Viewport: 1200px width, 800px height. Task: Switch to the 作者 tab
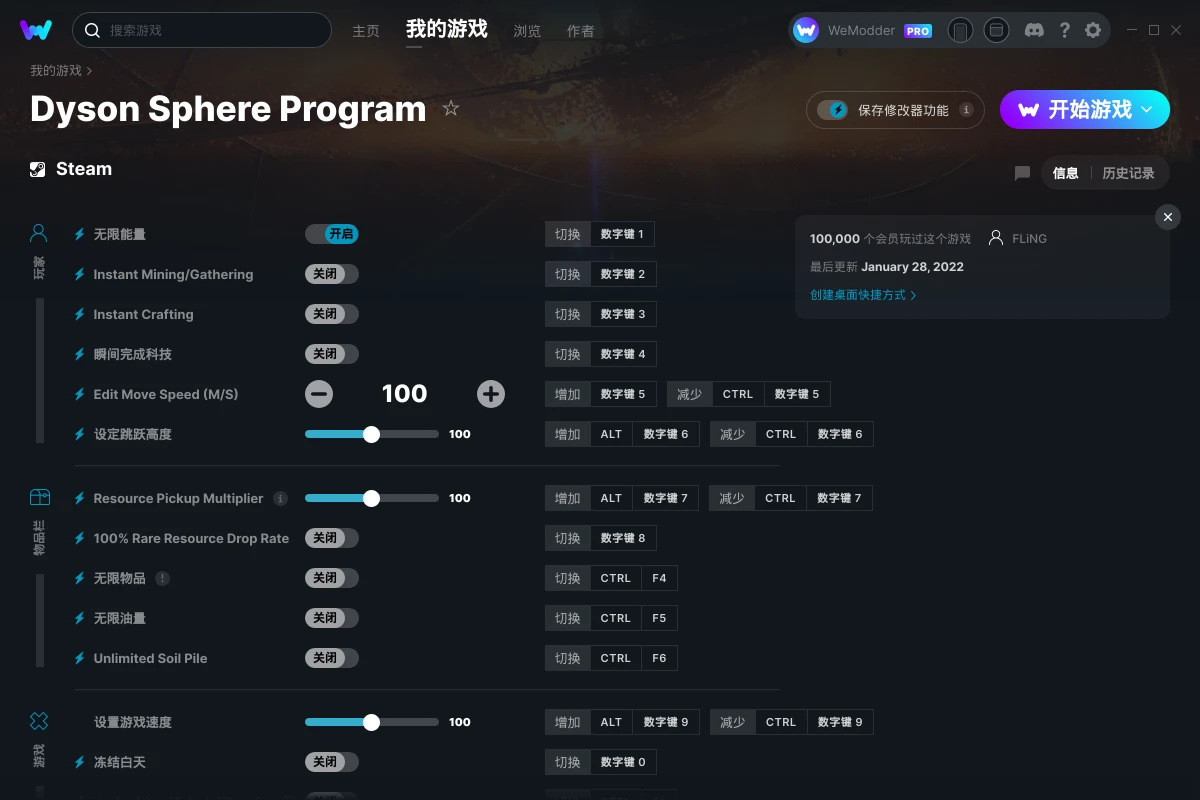[580, 31]
